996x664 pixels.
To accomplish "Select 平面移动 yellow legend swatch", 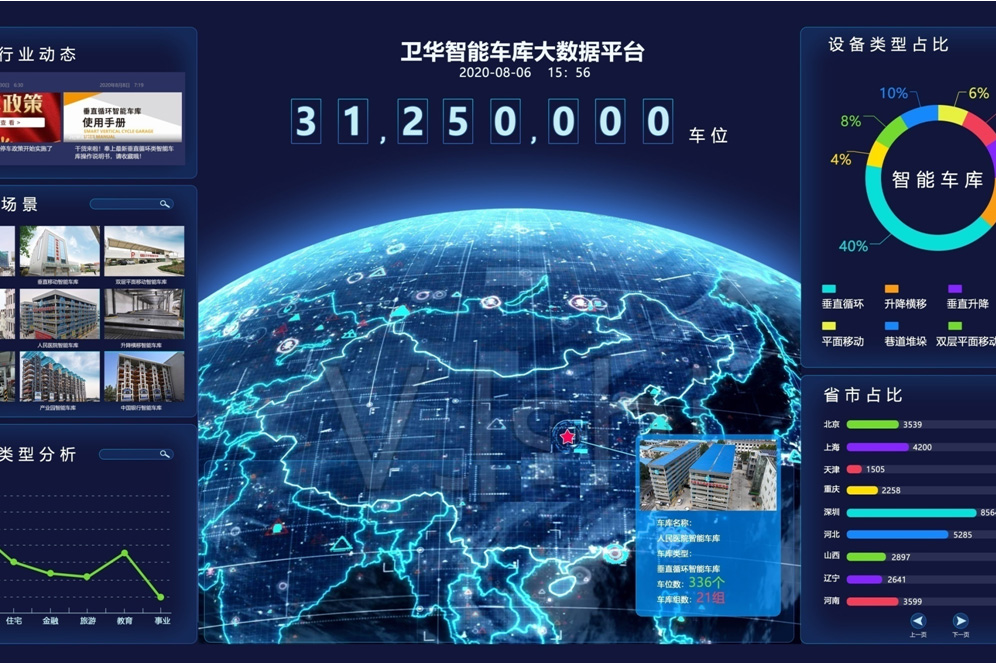I will tap(829, 326).
